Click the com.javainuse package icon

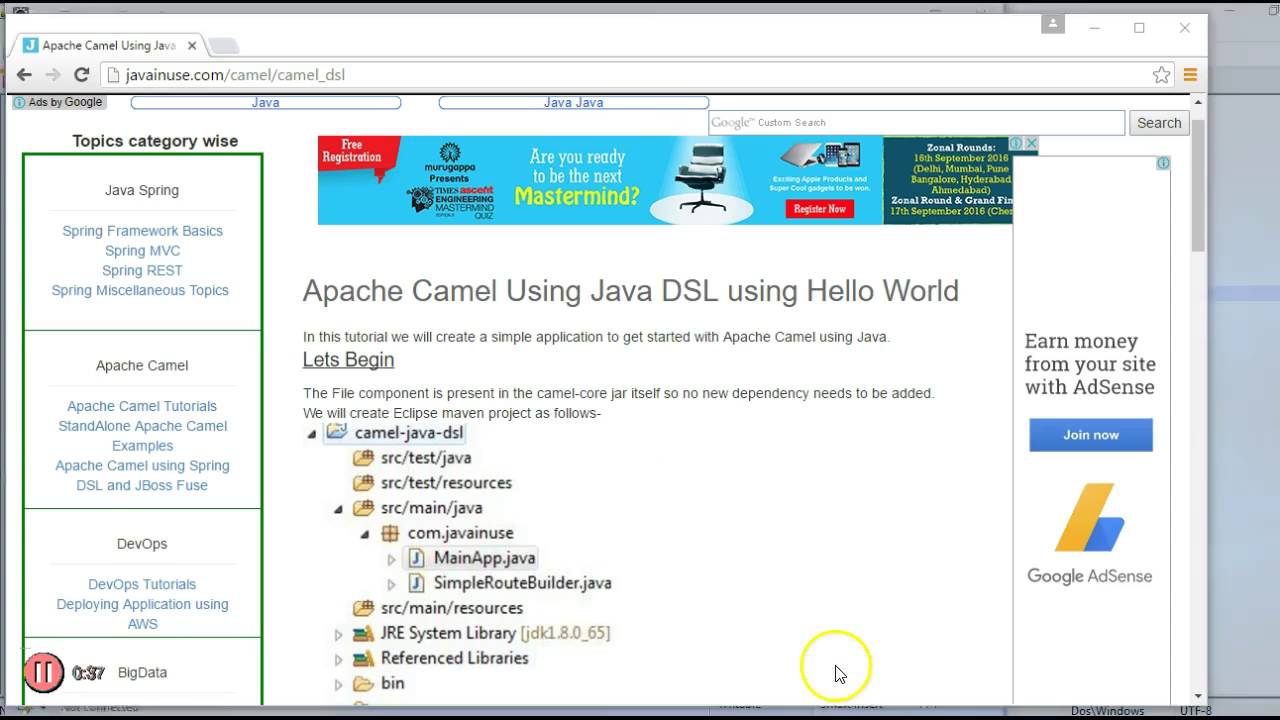(390, 533)
